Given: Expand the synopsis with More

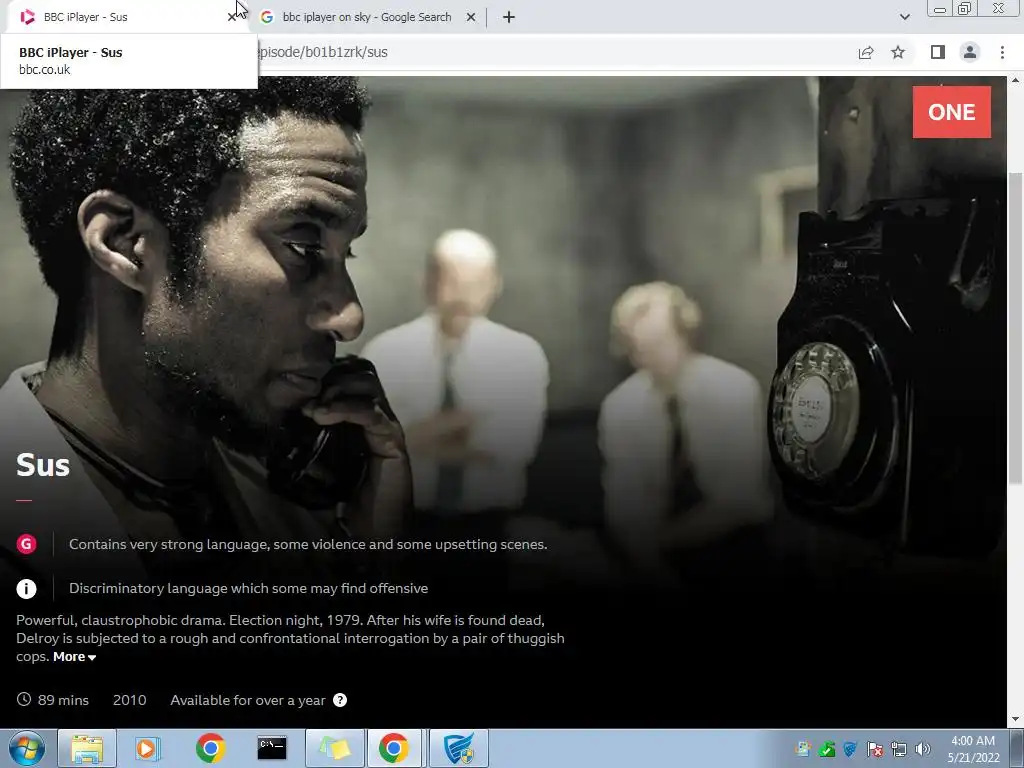Looking at the screenshot, I should click(74, 657).
